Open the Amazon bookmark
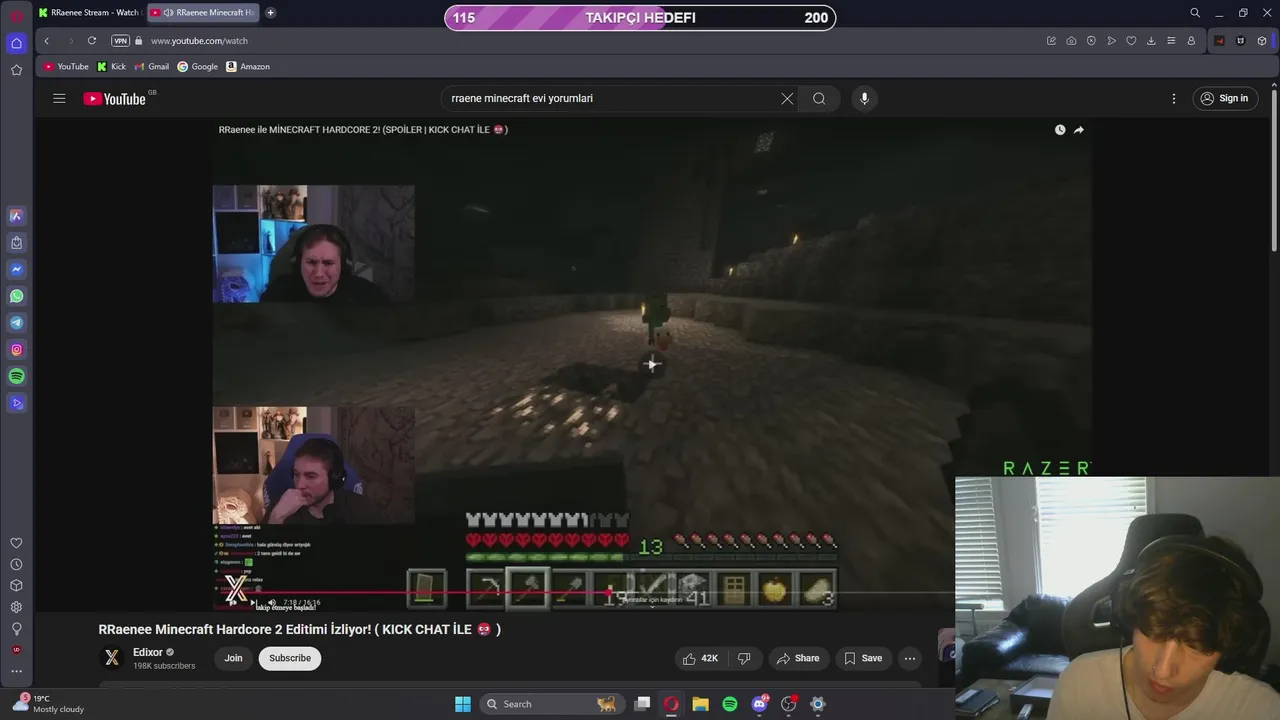This screenshot has height=720, width=1280. (247, 67)
